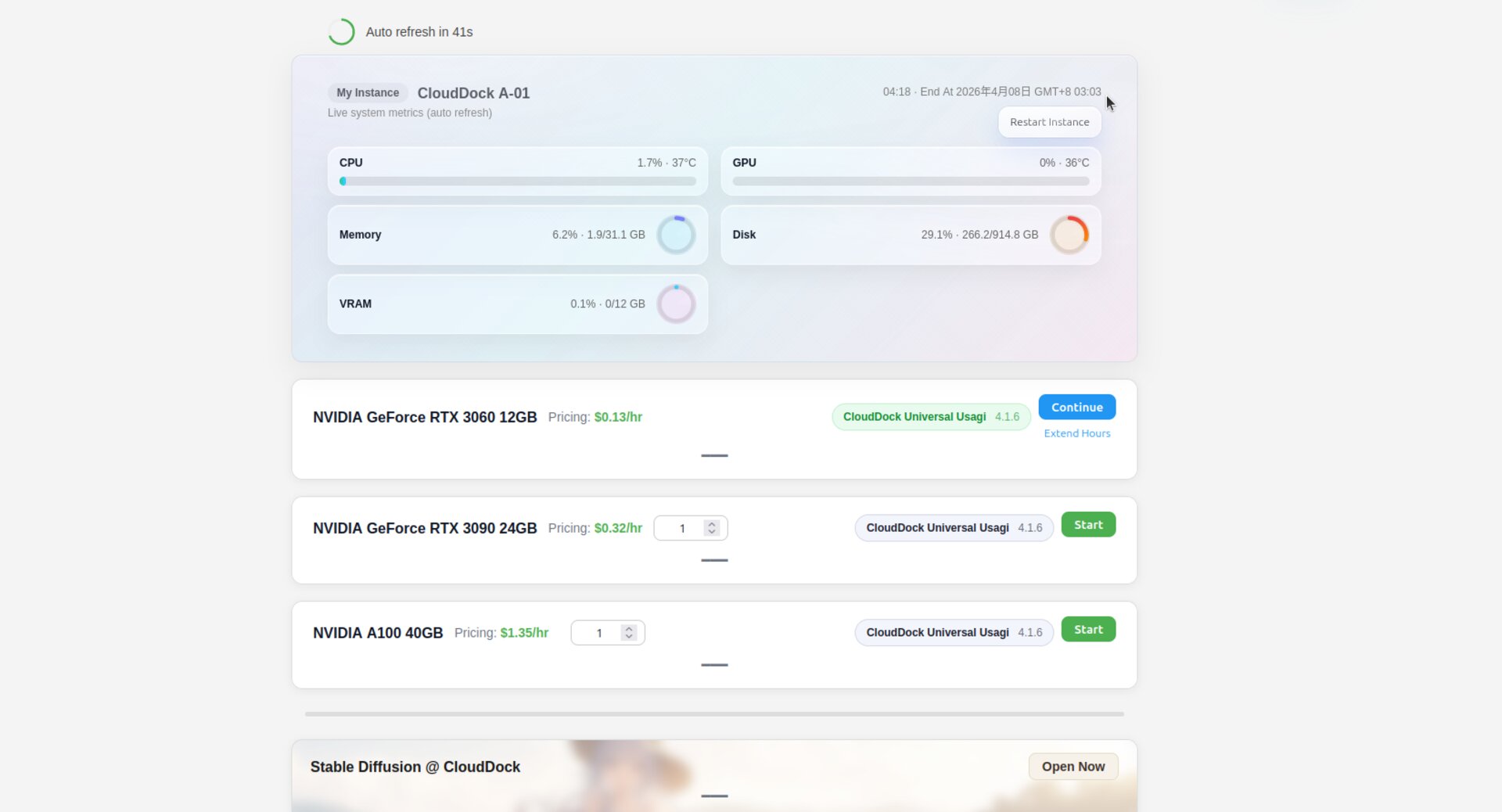This screenshot has width=1502, height=812.
Task: Expand the RTX 3060 card details handle
Action: tap(714, 455)
